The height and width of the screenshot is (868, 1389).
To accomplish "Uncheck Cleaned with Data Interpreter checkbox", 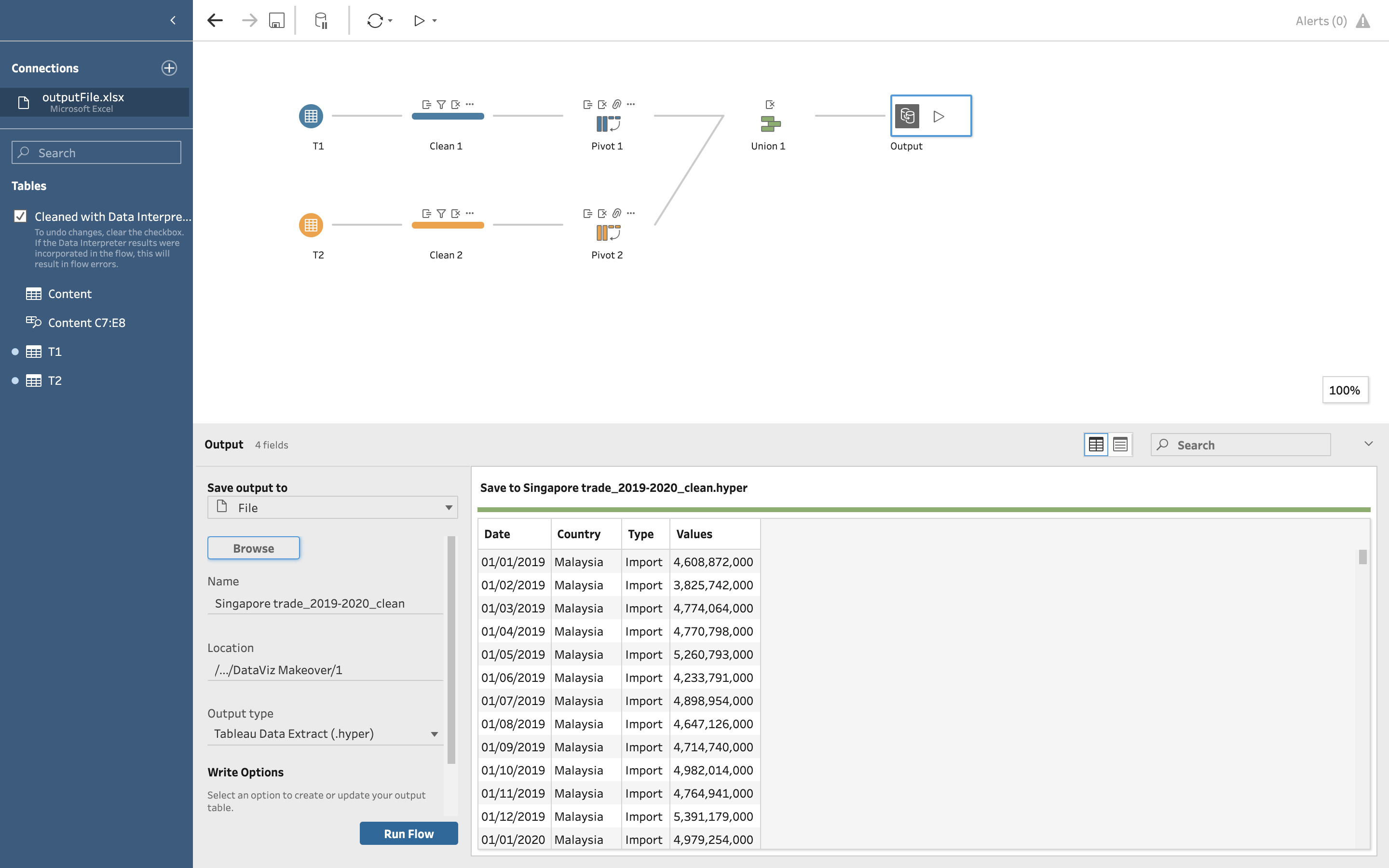I will click(x=20, y=216).
